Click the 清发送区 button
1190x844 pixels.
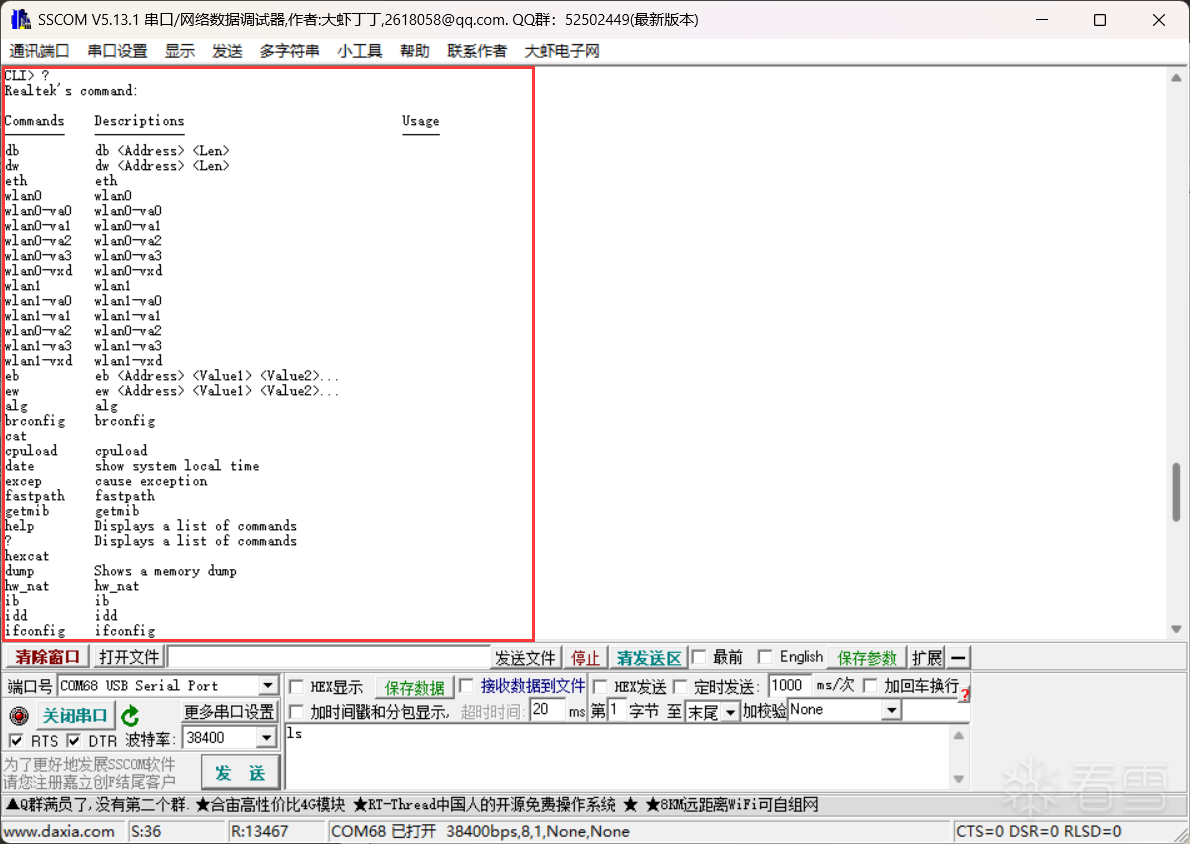(x=649, y=657)
